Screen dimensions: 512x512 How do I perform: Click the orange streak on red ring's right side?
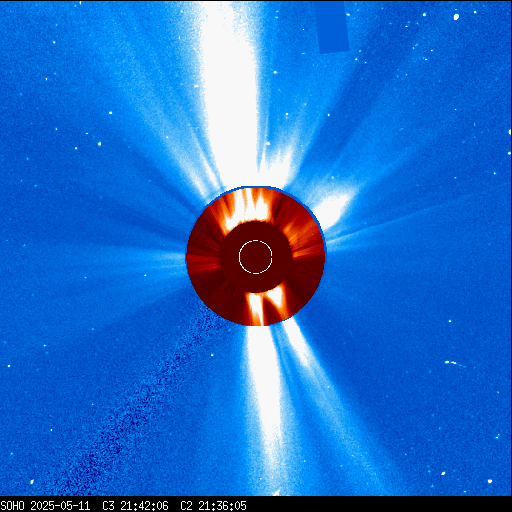tap(307, 251)
